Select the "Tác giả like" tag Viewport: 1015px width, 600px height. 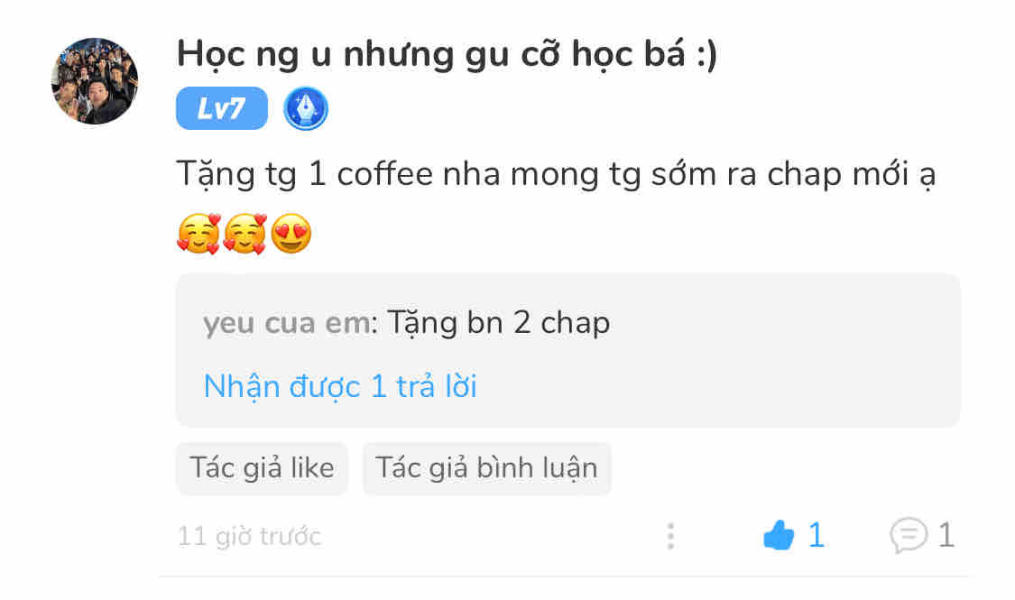(262, 468)
